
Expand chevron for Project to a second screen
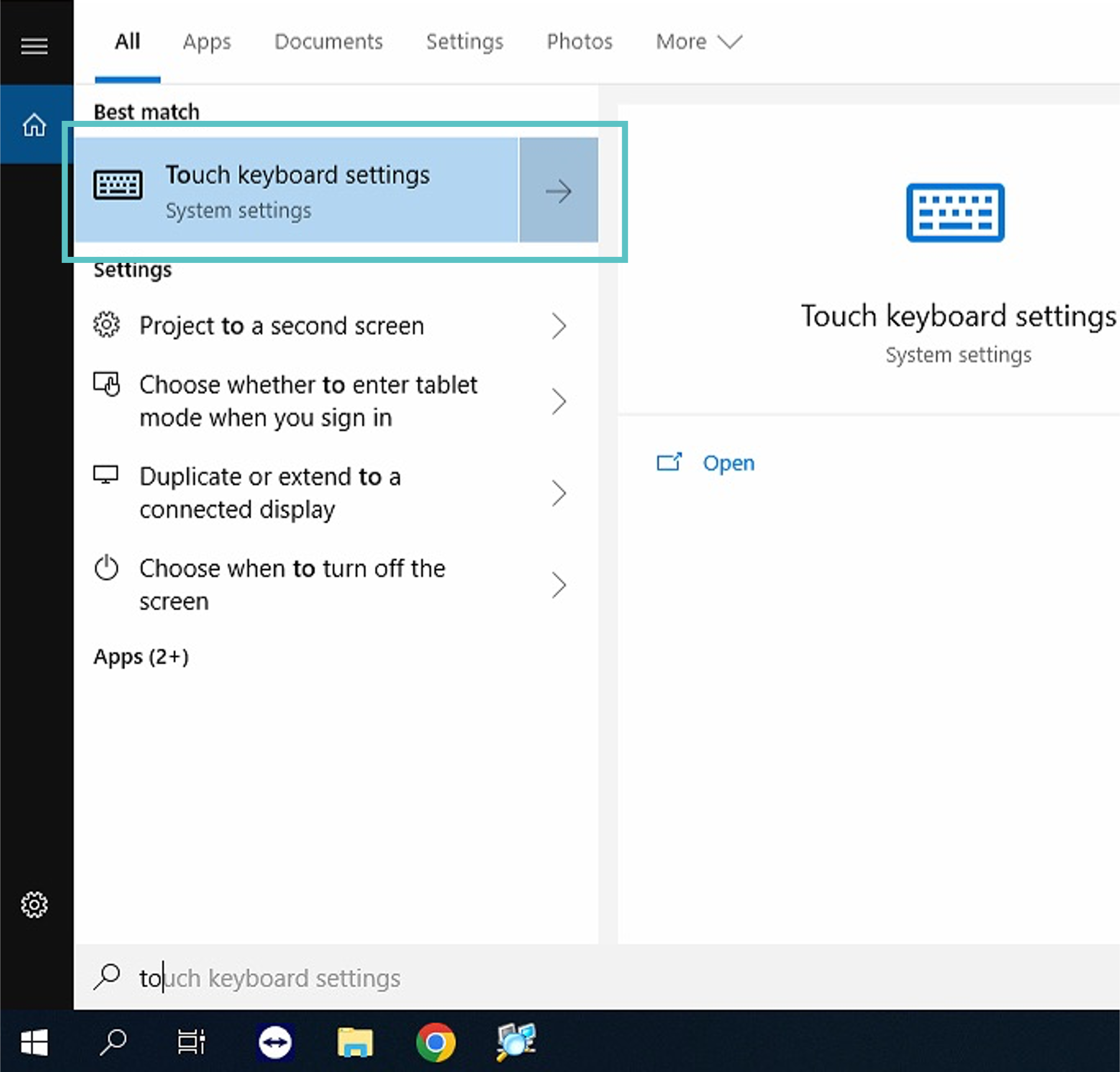click(x=559, y=326)
